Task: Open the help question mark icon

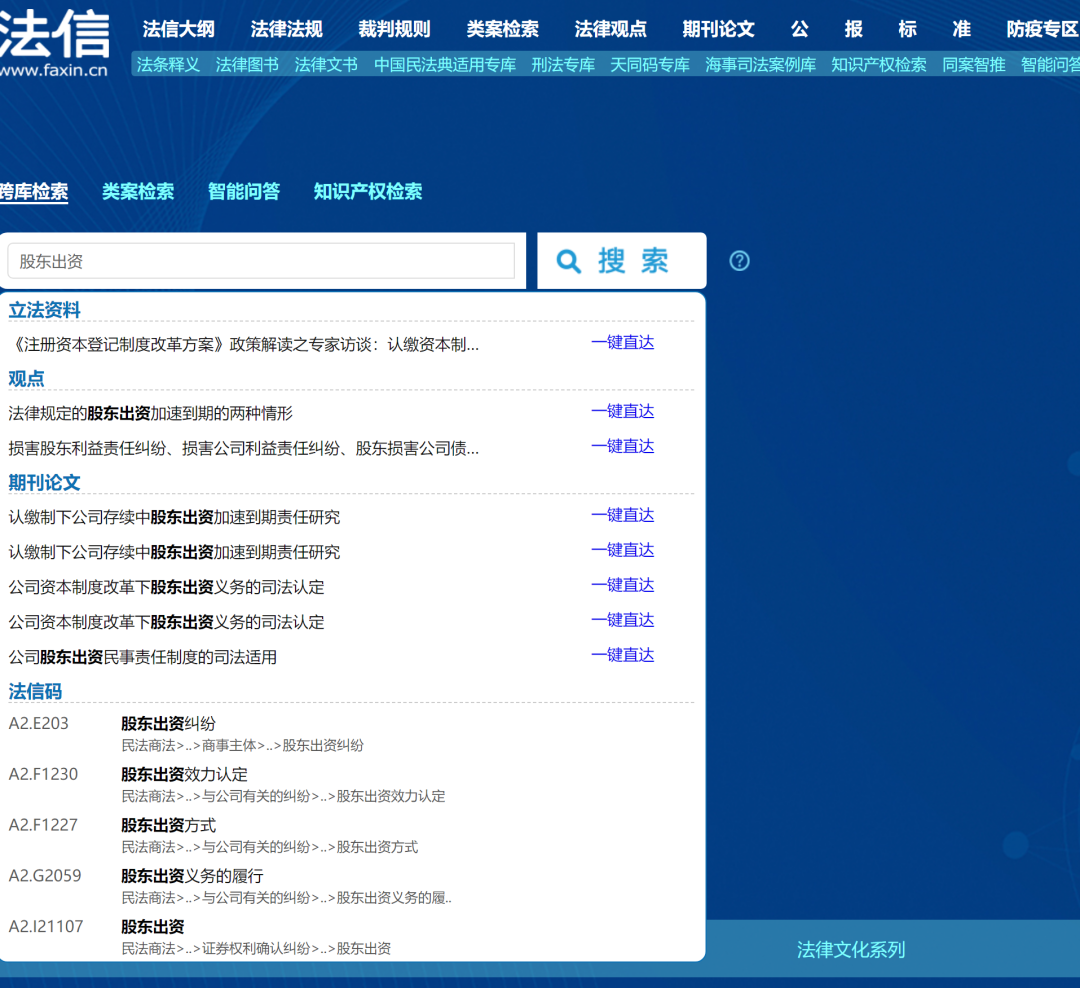Action: tap(739, 261)
